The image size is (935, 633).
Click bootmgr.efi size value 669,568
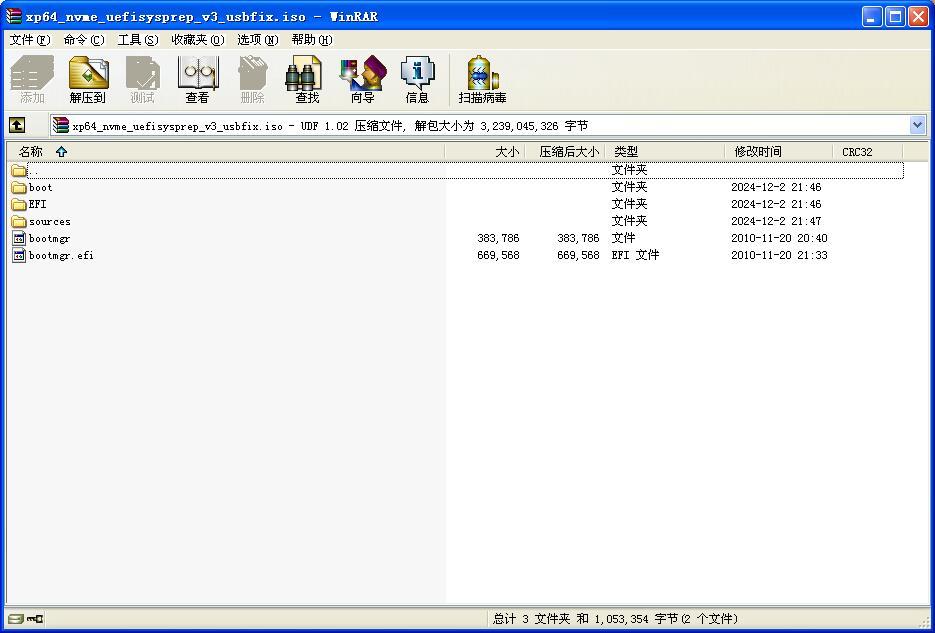coord(499,255)
